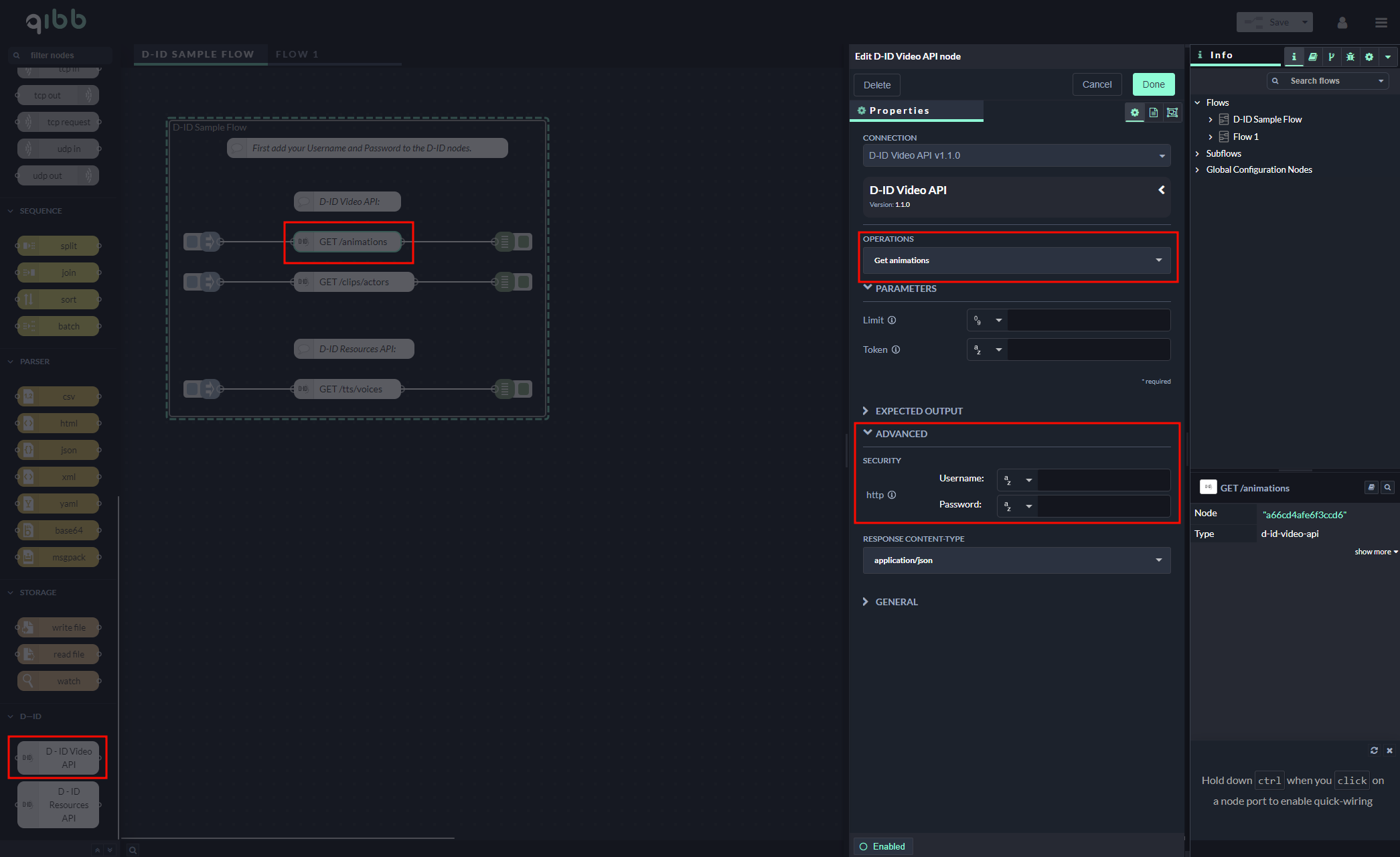1400x857 pixels.
Task: Switch to node description document icon
Action: tap(1153, 112)
